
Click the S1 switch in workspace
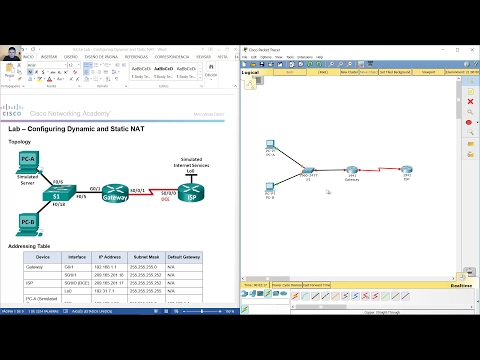click(x=308, y=171)
